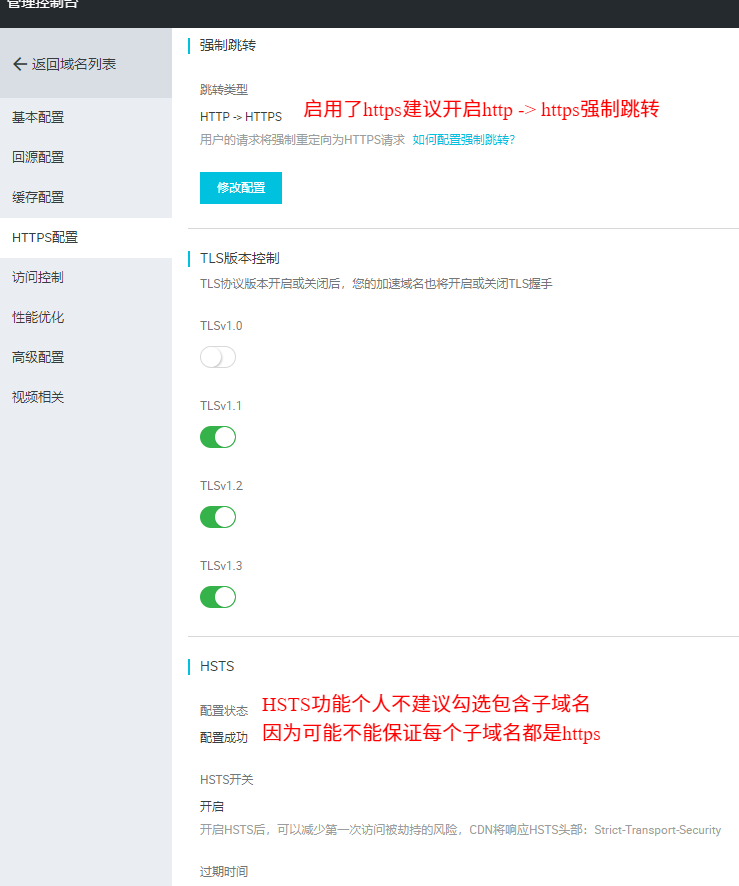Click the HSTS section heading

(217, 666)
